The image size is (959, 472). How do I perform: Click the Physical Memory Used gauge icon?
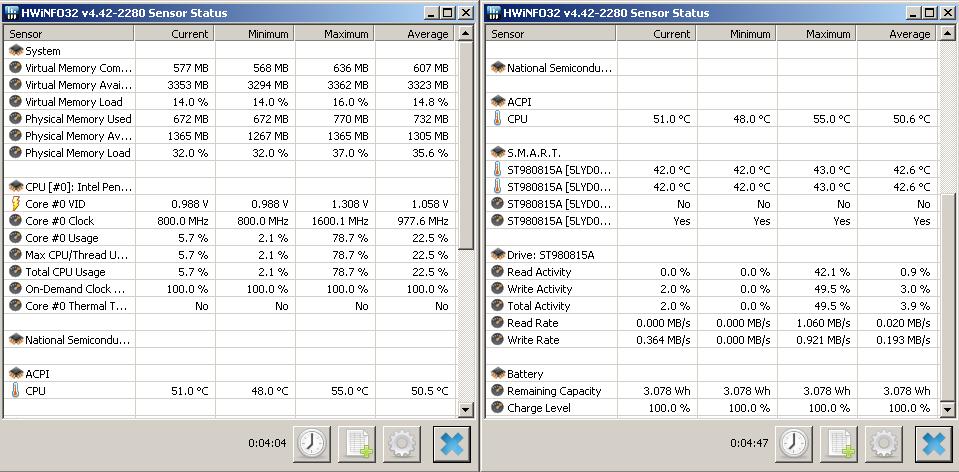[x=15, y=119]
